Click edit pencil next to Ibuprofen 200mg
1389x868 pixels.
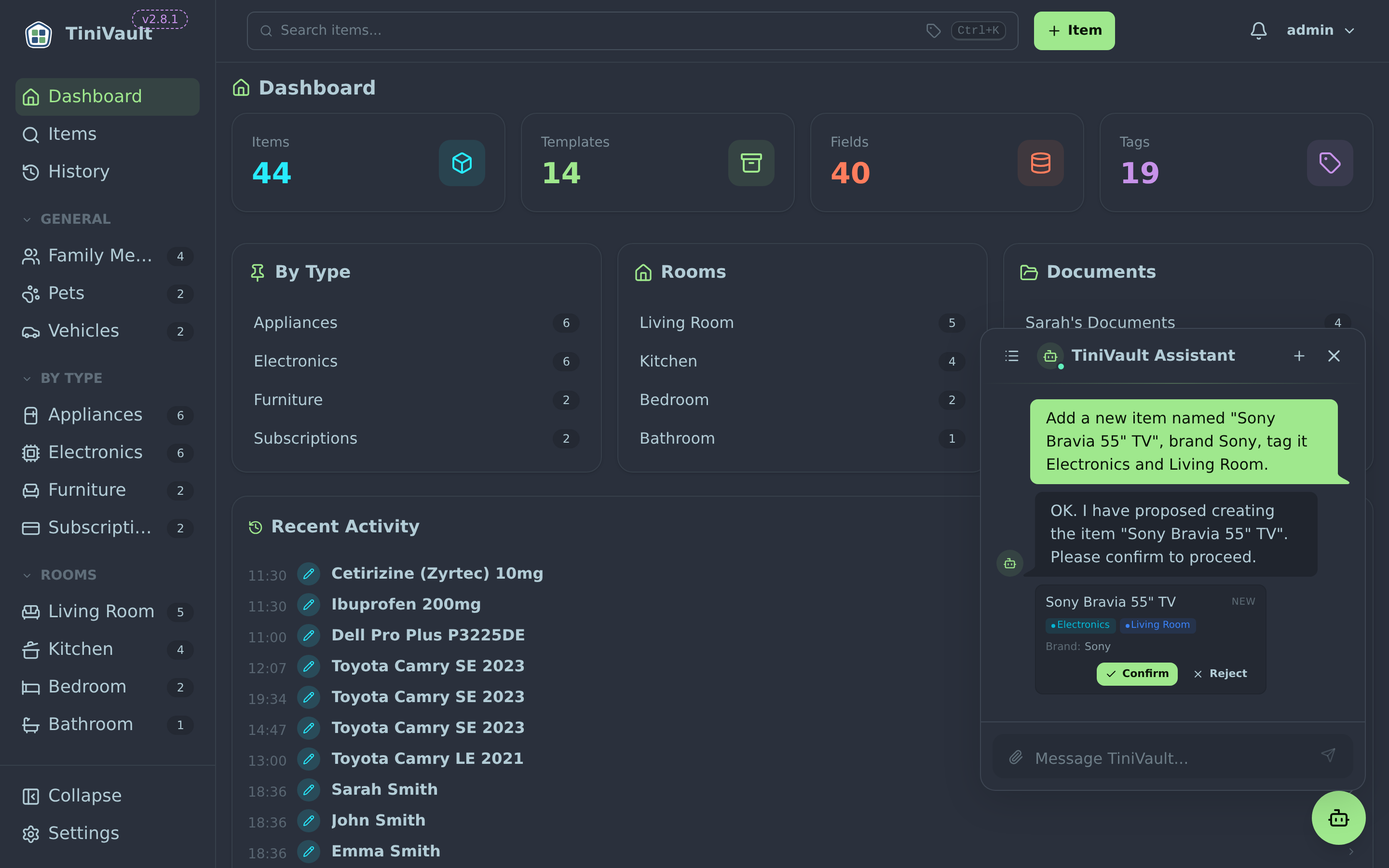[x=308, y=605]
